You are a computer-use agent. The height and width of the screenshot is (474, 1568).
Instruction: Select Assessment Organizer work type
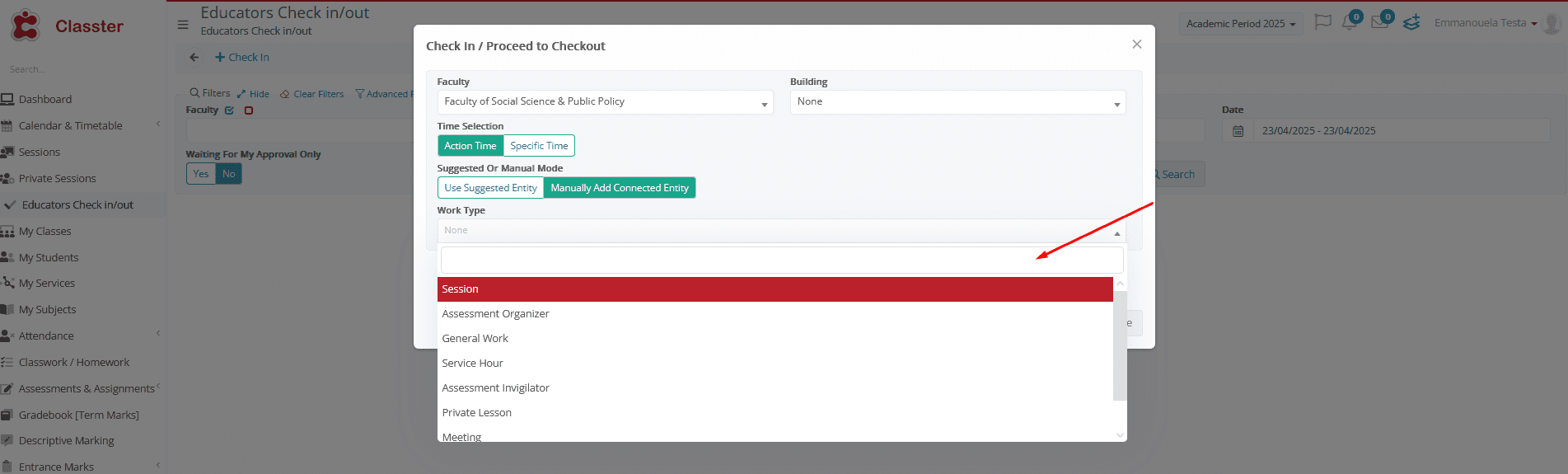click(x=775, y=314)
